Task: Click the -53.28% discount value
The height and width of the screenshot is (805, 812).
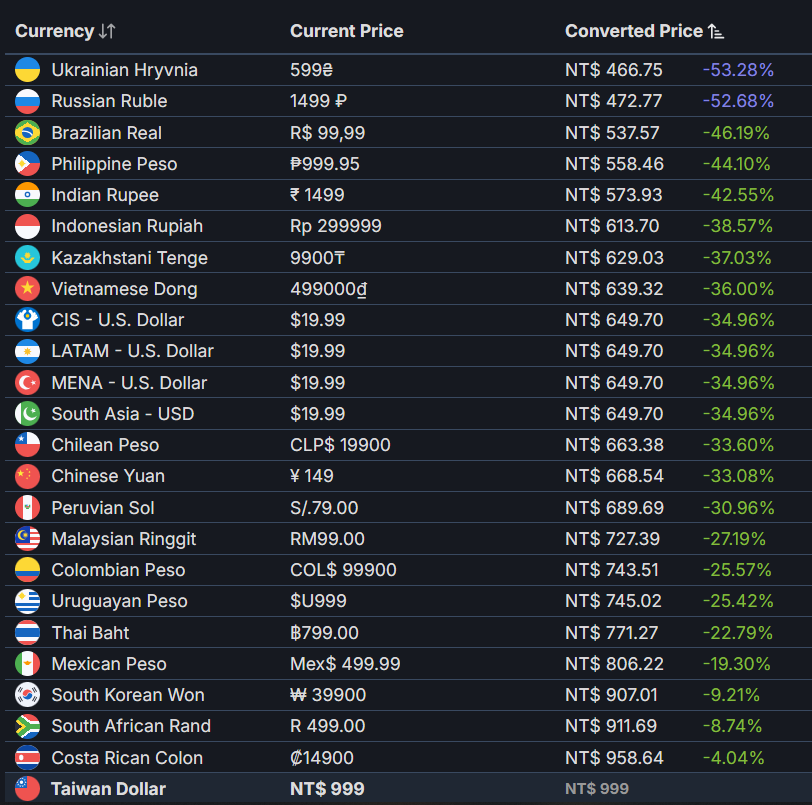Action: pyautogui.click(x=738, y=70)
